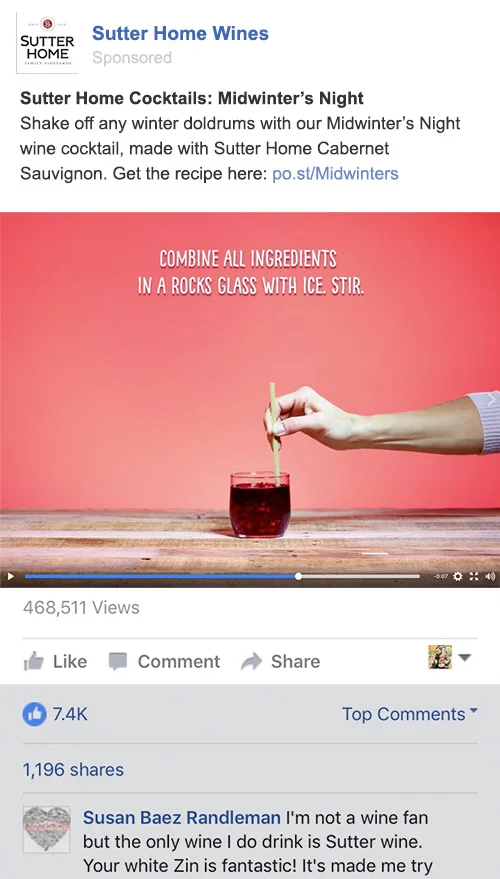This screenshot has height=879, width=500.
Task: Click the blue 7.4K reactions icon
Action: [34, 714]
